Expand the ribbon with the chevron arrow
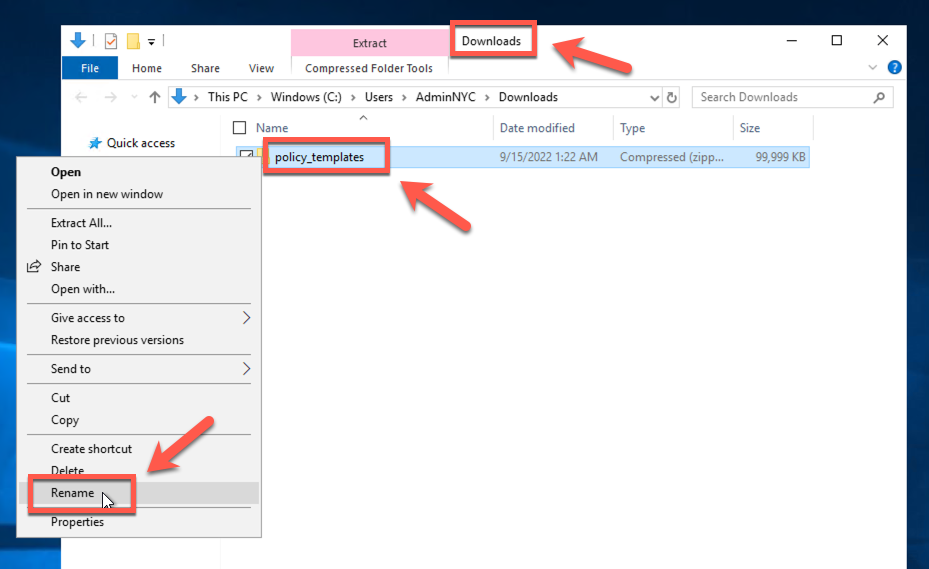Image resolution: width=929 pixels, height=569 pixels. [873, 68]
